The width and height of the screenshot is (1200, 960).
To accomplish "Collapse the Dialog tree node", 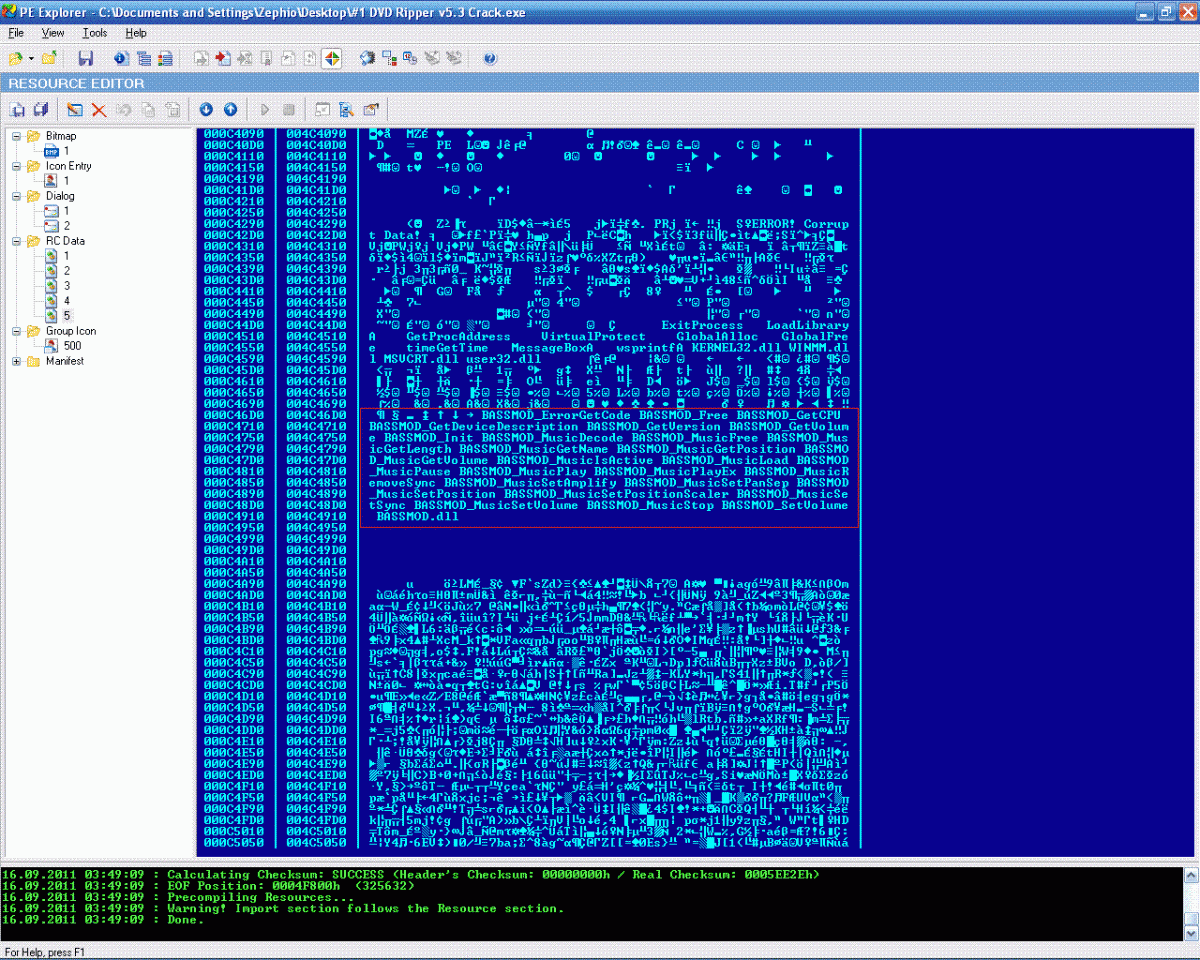I will pyautogui.click(x=17, y=196).
